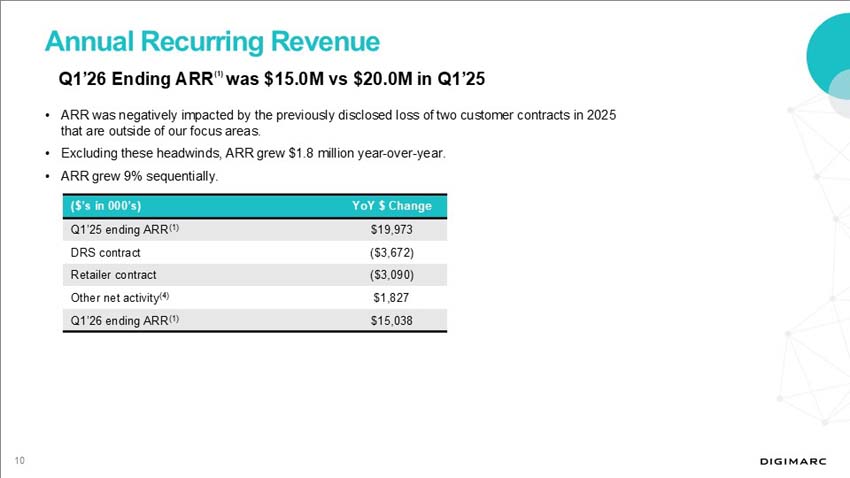Click the '($3,672)' value cell
The width and height of the screenshot is (850, 478).
point(391,253)
